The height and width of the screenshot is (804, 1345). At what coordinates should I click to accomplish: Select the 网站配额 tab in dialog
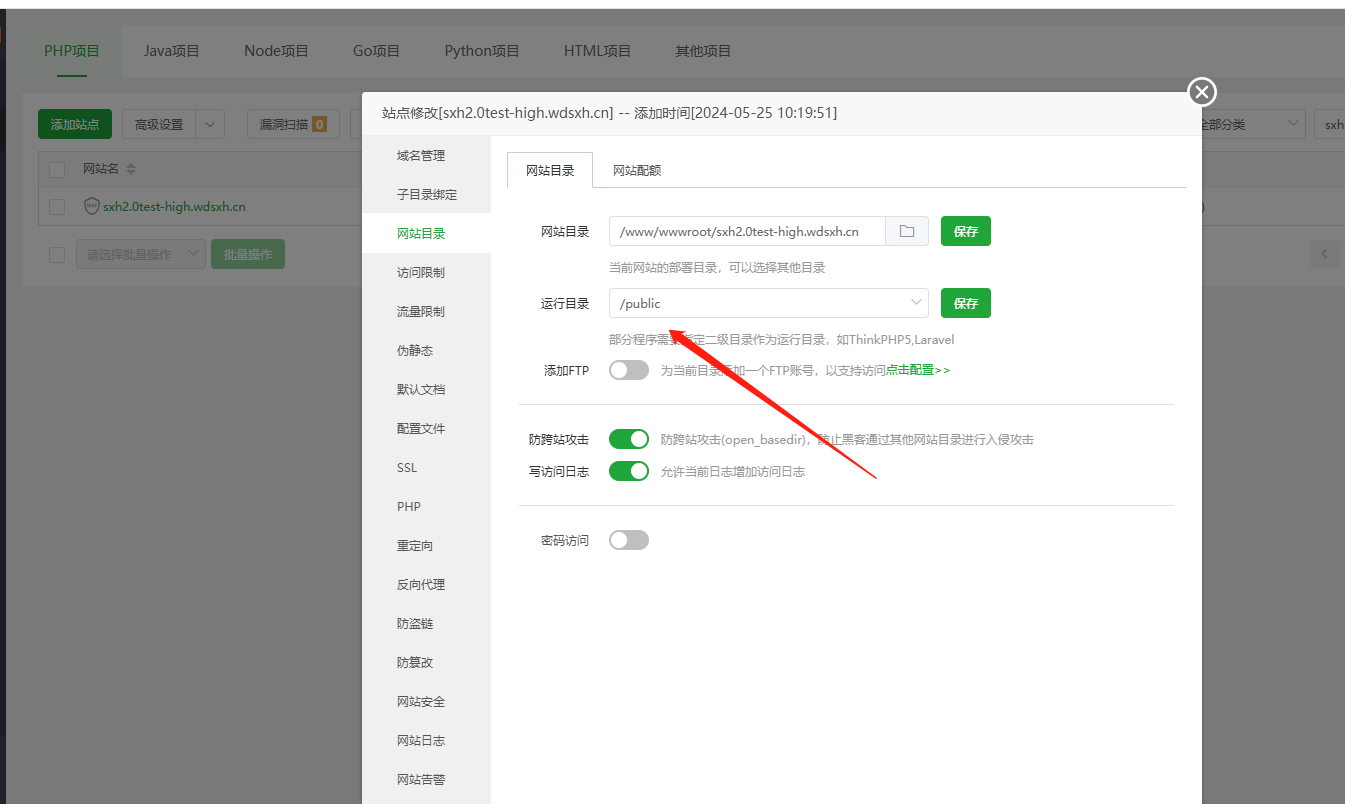(x=637, y=170)
